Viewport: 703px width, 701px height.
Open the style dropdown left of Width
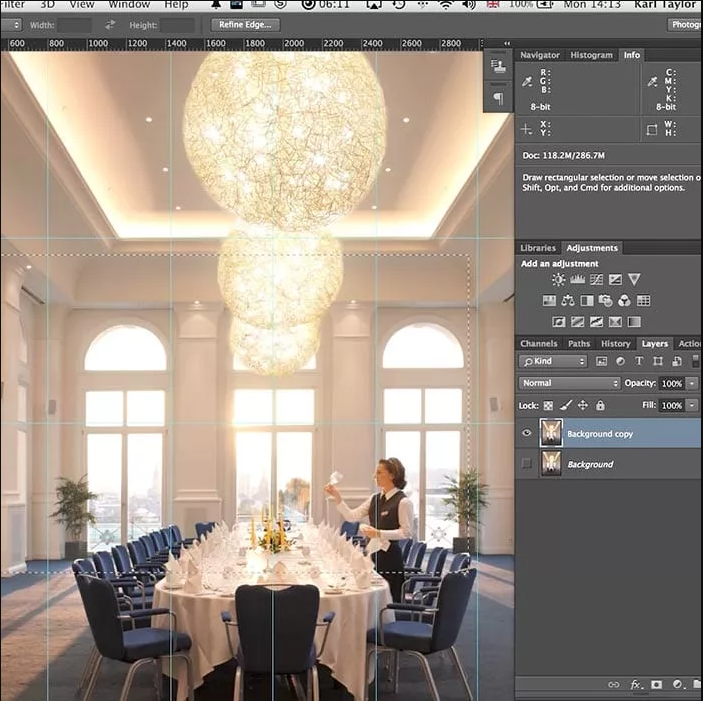11,25
